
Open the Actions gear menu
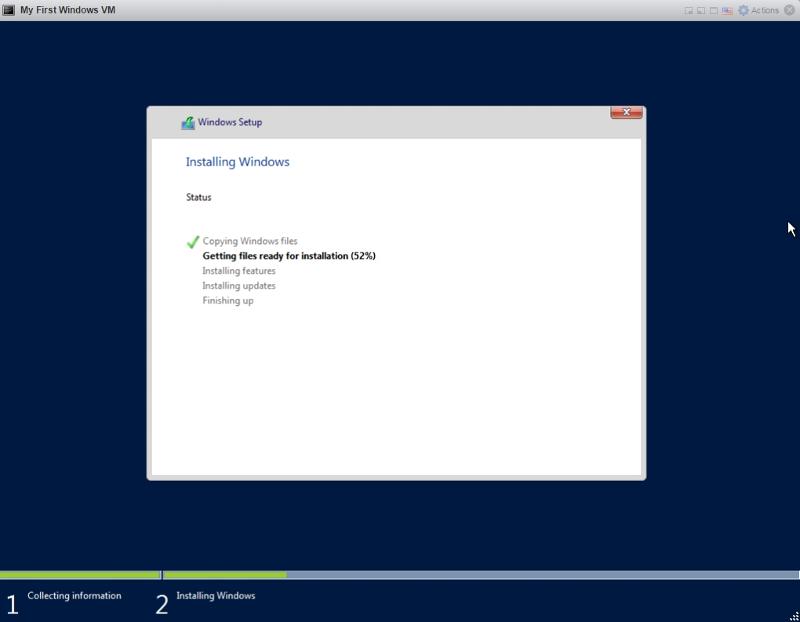pos(759,10)
